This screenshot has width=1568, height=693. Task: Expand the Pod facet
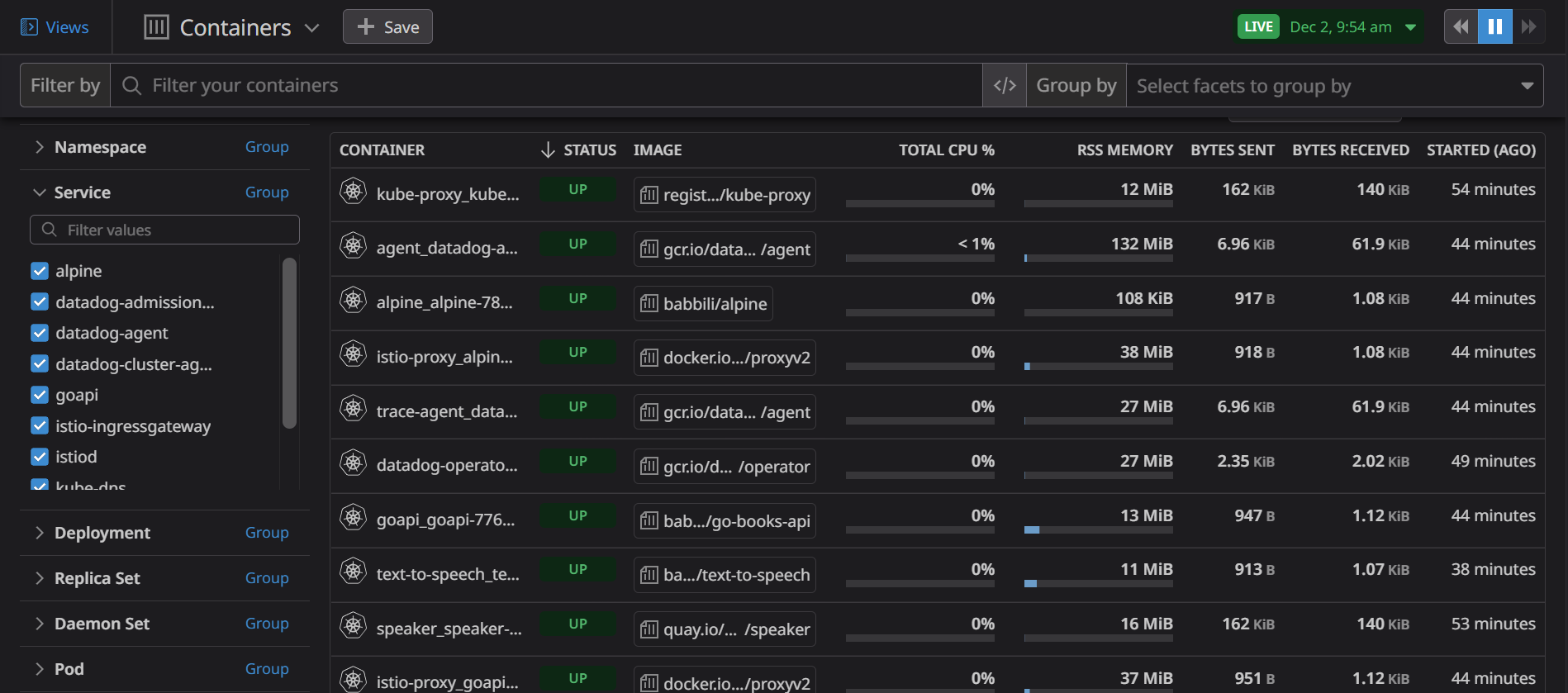click(x=39, y=669)
